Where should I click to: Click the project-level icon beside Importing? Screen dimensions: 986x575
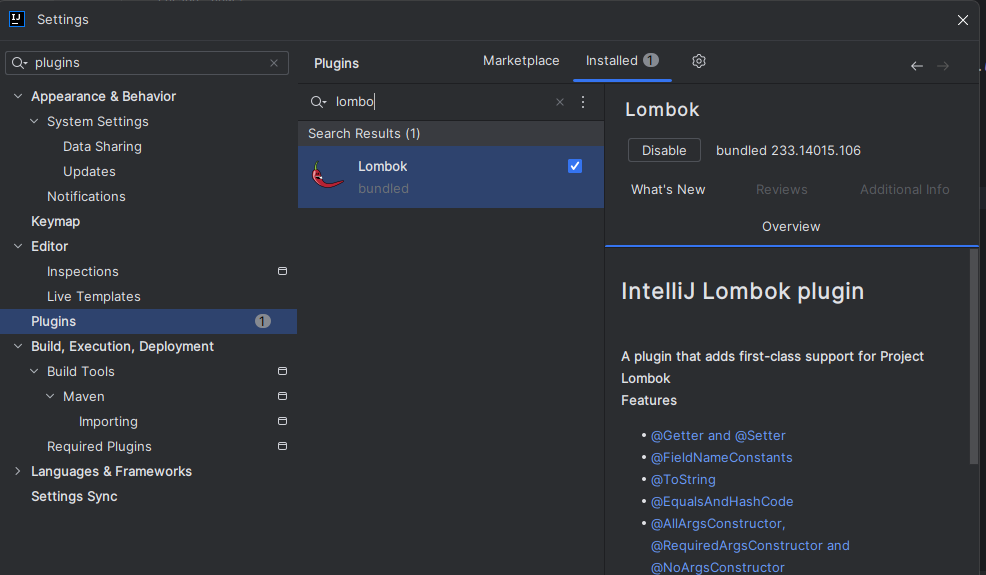coord(282,421)
